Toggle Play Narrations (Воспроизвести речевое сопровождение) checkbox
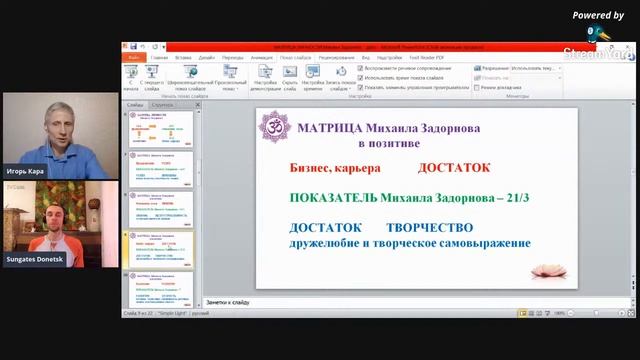 coord(360,68)
